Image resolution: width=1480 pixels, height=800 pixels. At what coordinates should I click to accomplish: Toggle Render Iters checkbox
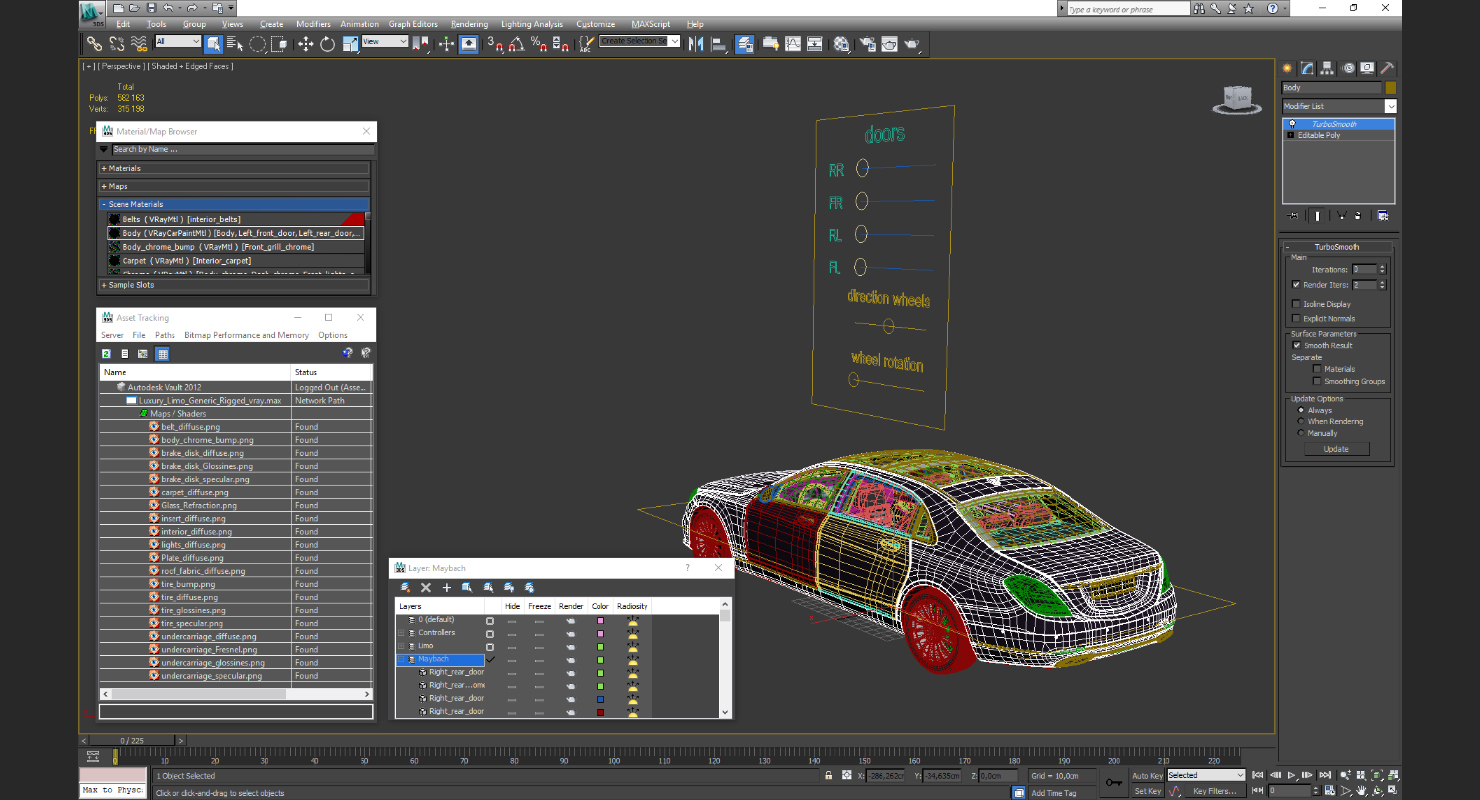pos(1297,285)
